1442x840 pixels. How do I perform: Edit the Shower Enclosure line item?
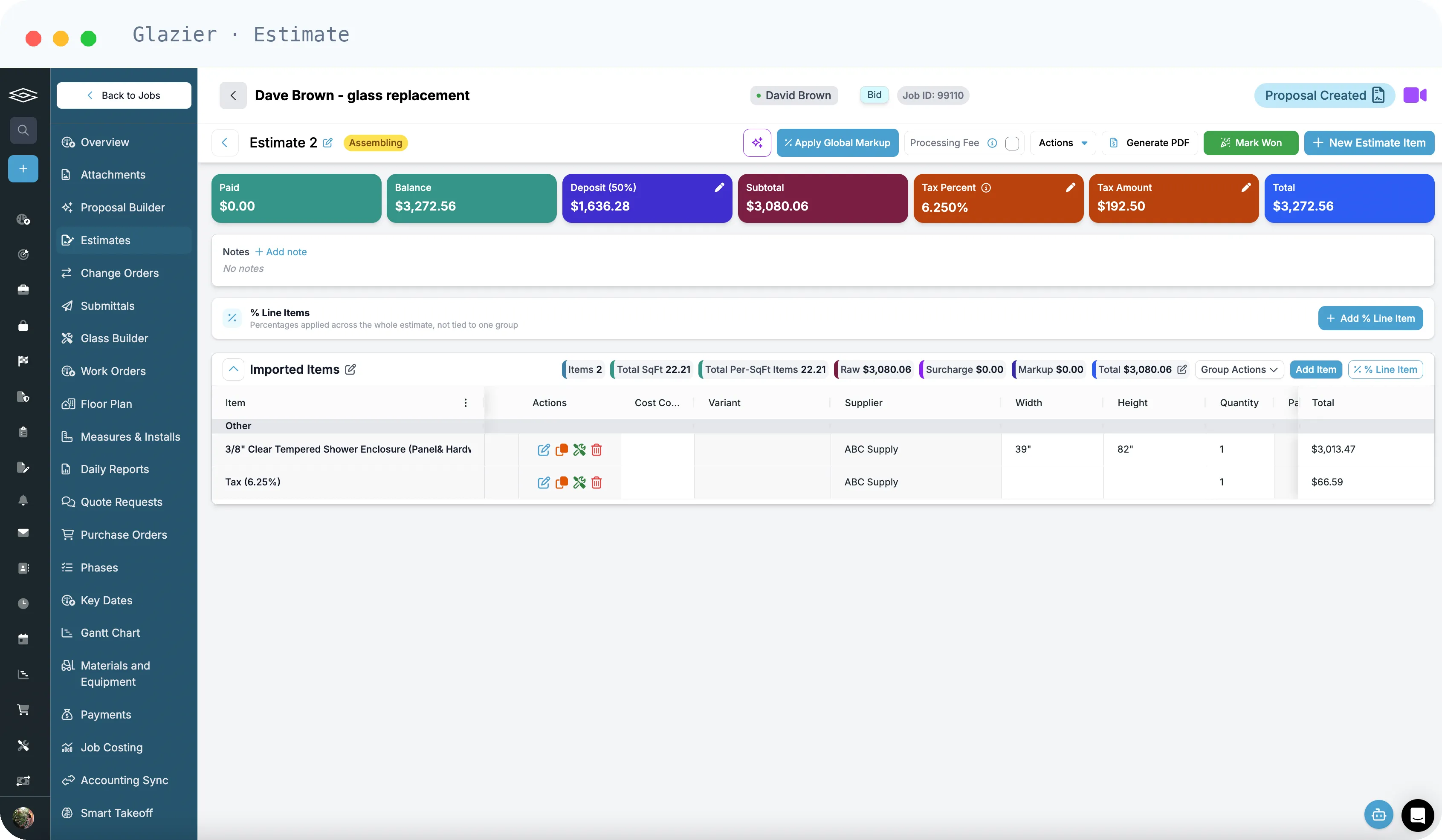point(544,450)
